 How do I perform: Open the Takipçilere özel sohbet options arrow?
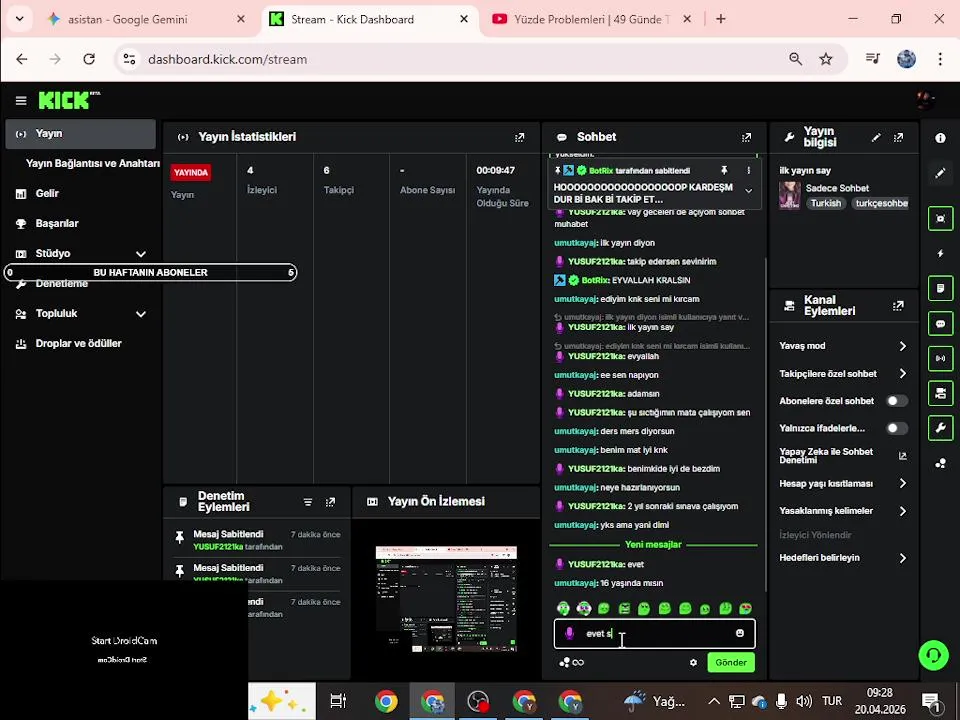tap(902, 373)
